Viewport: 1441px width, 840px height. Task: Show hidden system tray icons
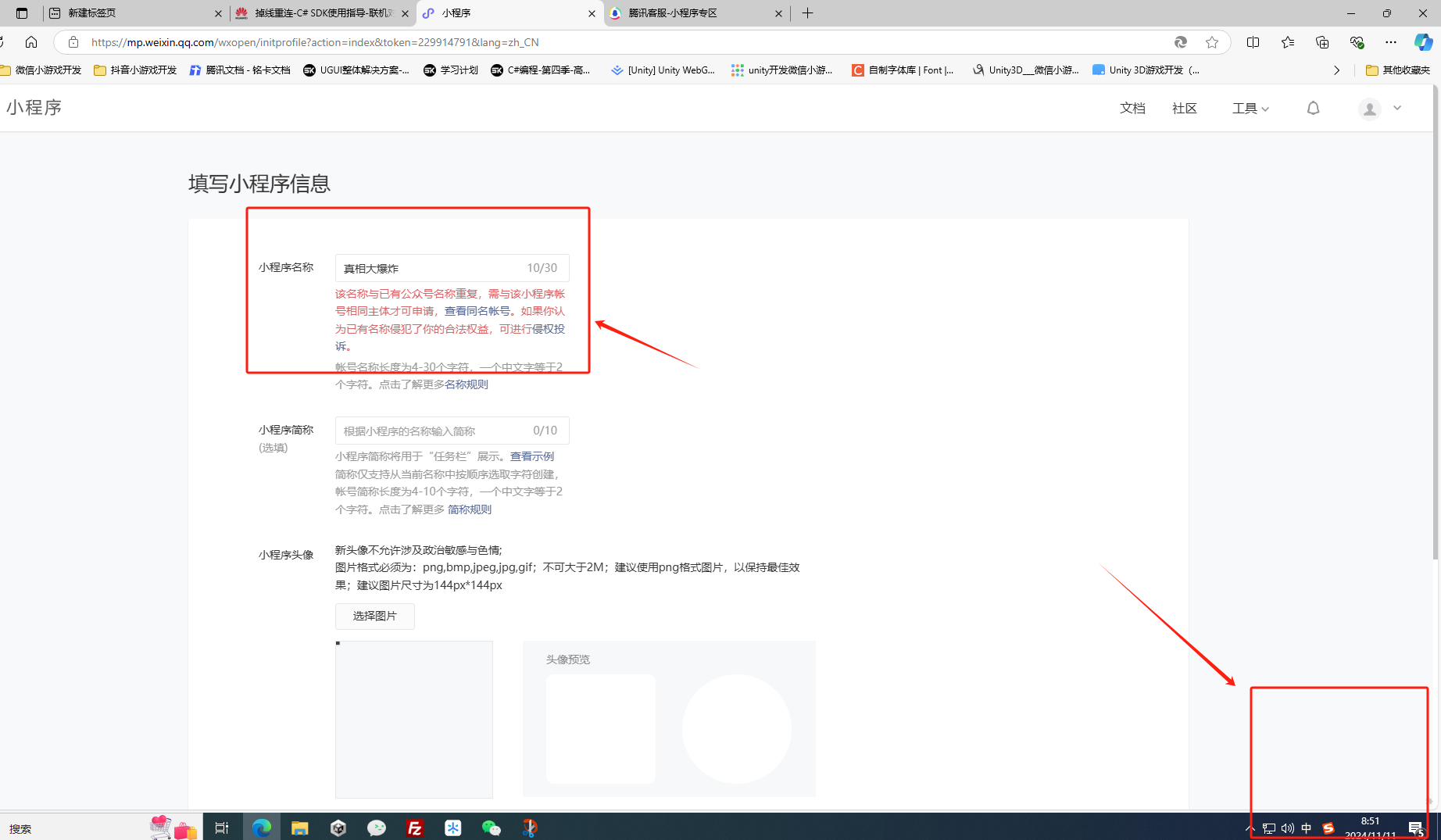coord(1250,828)
